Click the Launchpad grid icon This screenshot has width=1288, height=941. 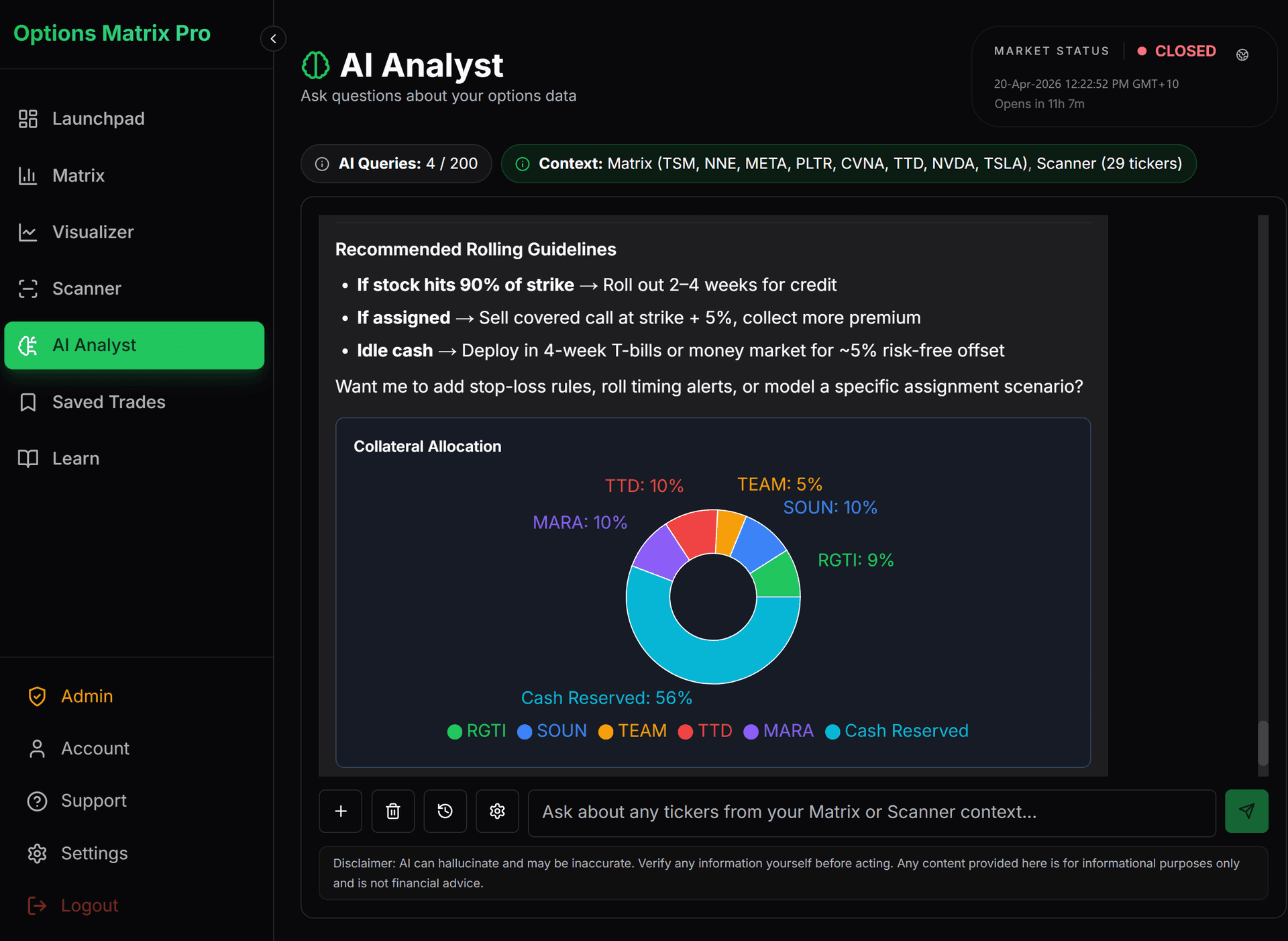tap(28, 119)
